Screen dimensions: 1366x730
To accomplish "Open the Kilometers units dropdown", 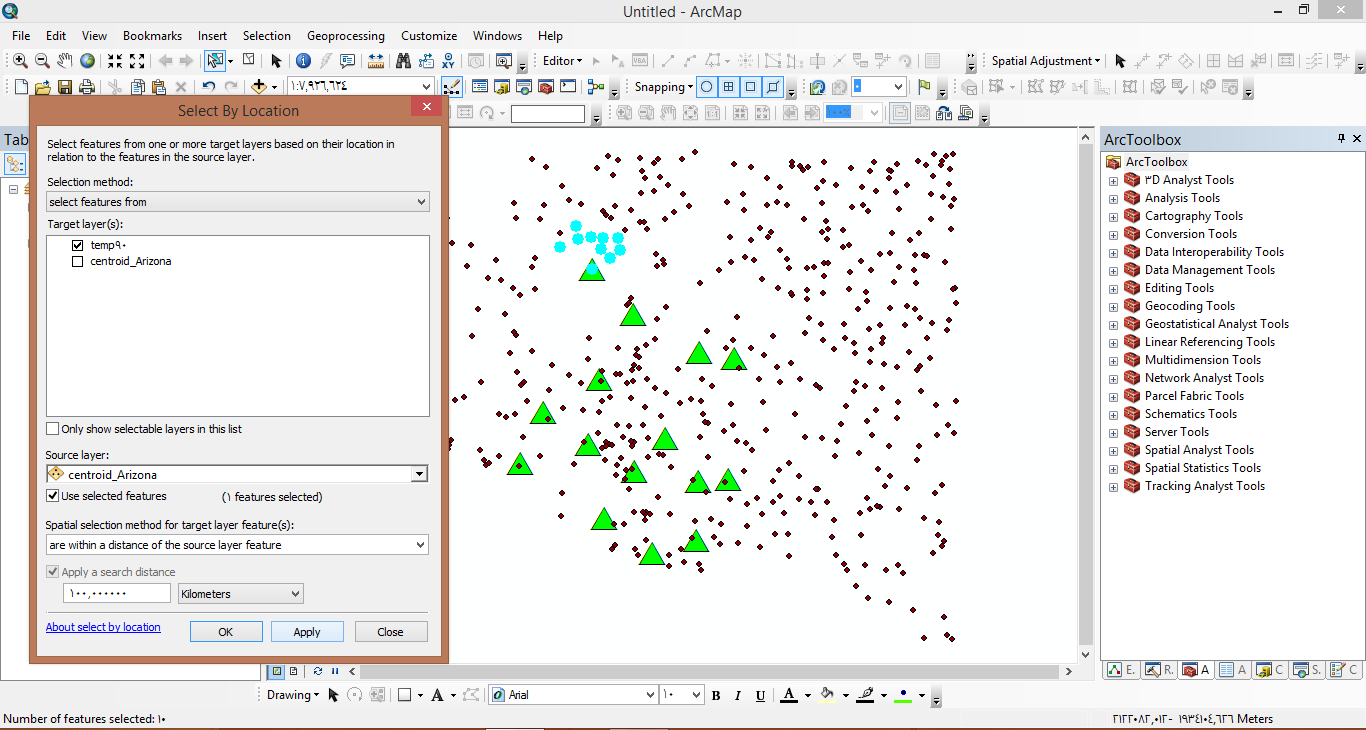I will (x=240, y=594).
